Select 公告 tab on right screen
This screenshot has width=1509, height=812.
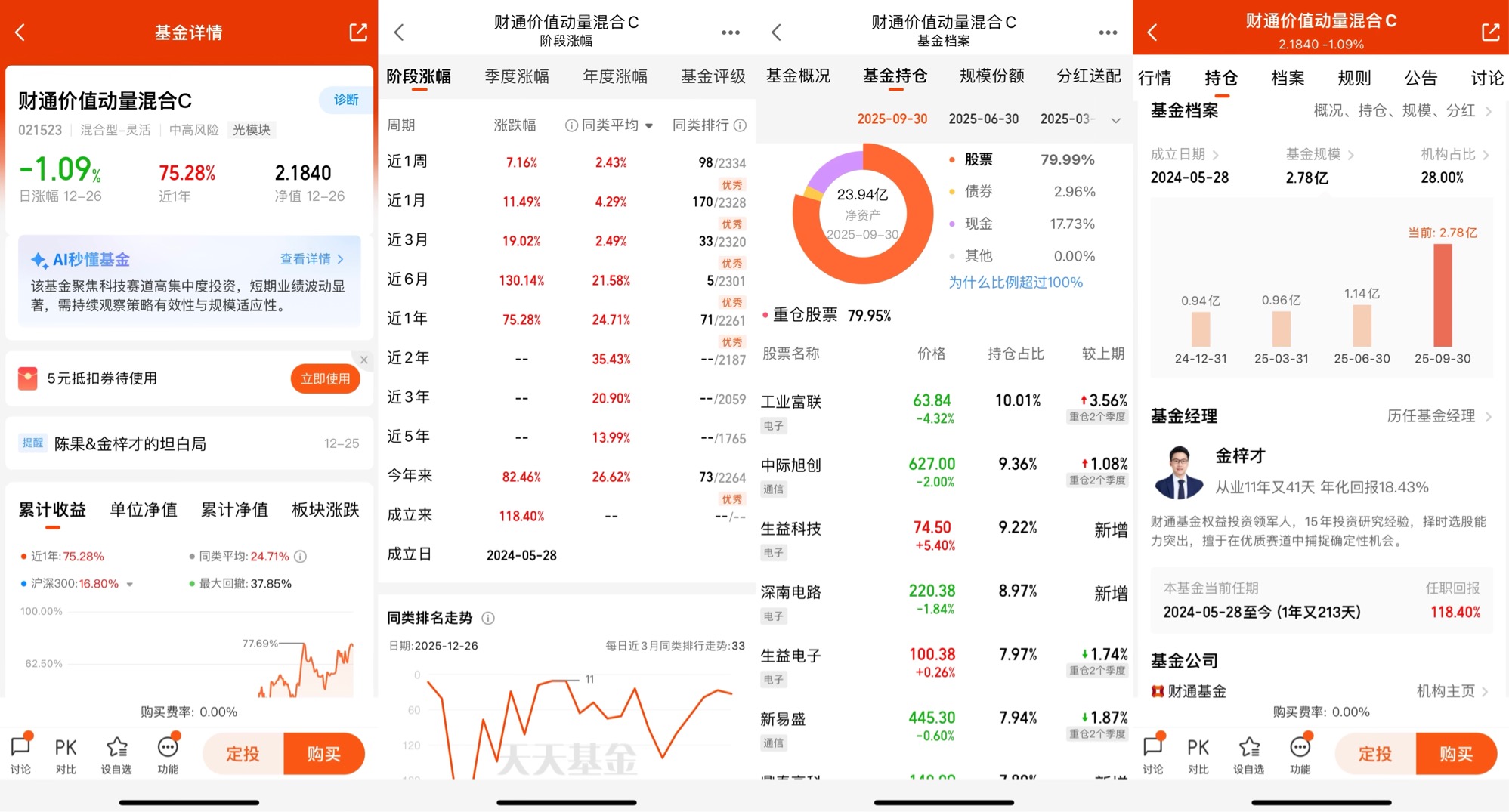[x=1421, y=78]
